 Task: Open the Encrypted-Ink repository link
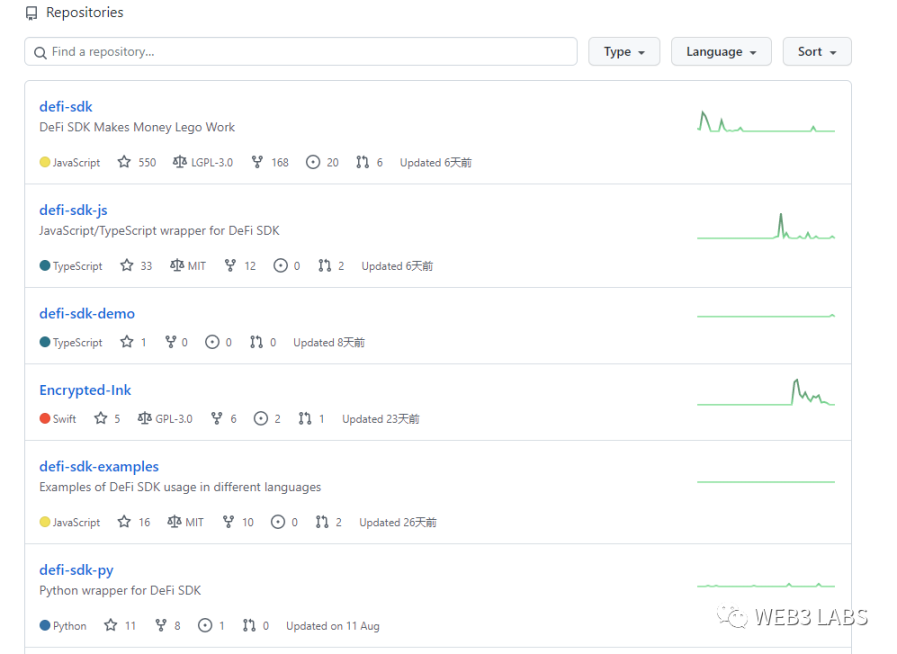(85, 390)
